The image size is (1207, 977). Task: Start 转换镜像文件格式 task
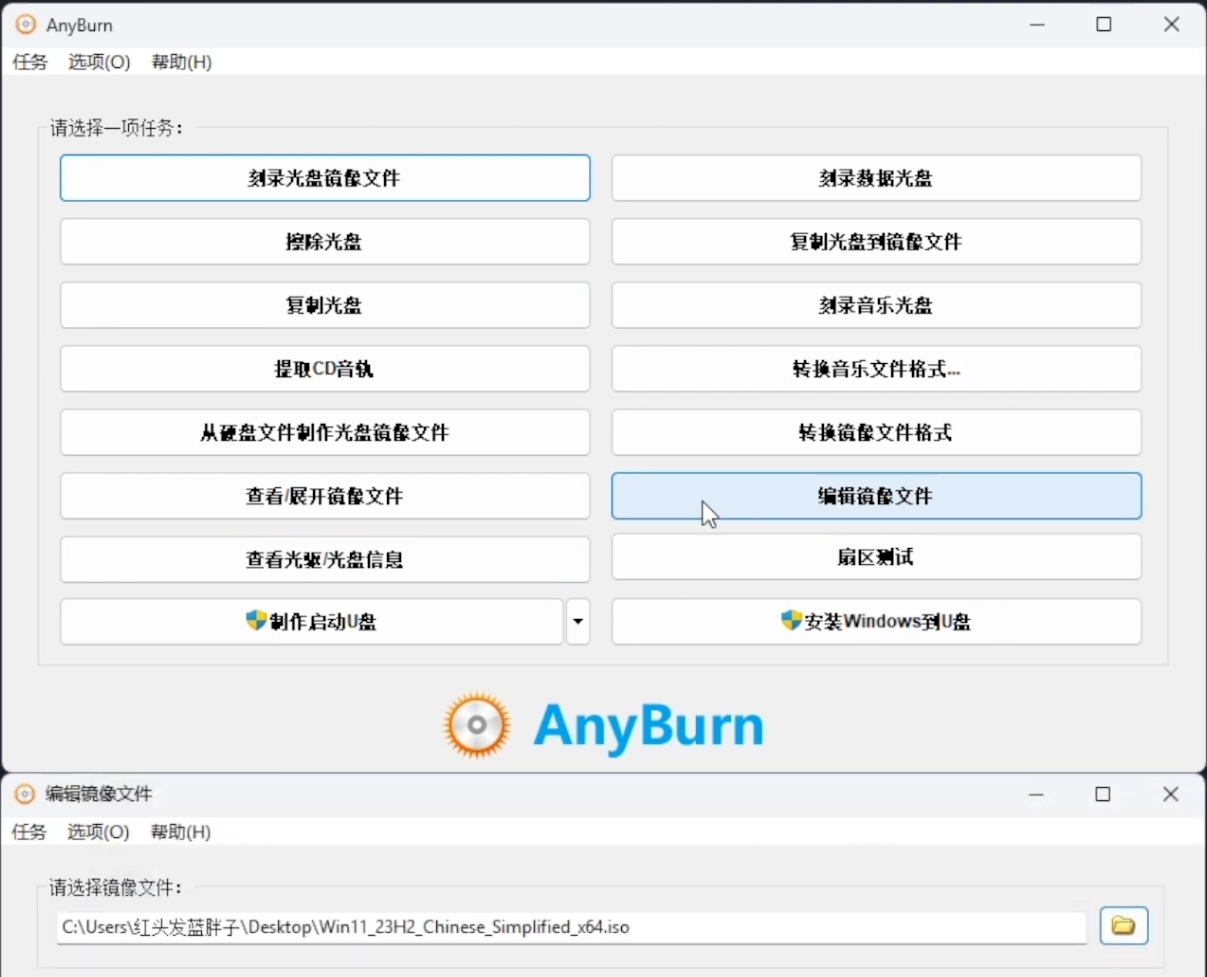point(876,433)
